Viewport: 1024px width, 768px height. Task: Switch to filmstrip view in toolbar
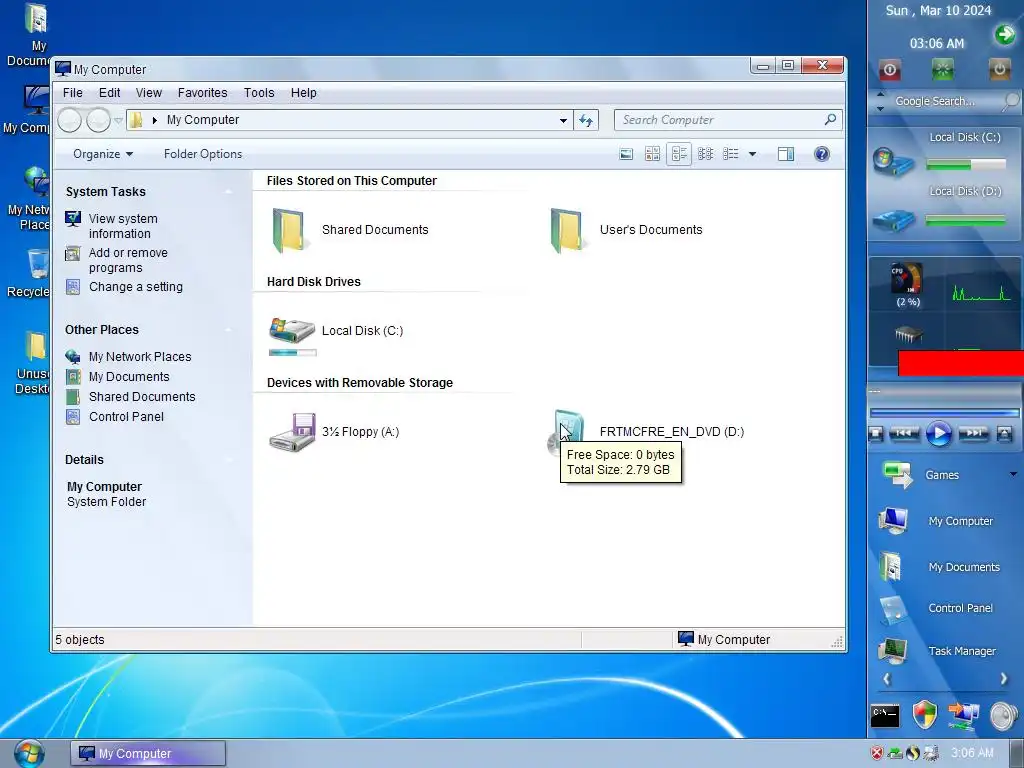point(626,154)
